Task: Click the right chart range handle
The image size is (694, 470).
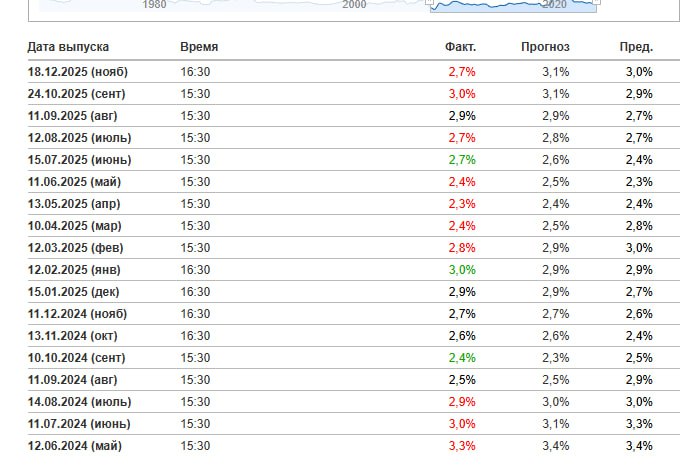Action: pyautogui.click(x=596, y=3)
